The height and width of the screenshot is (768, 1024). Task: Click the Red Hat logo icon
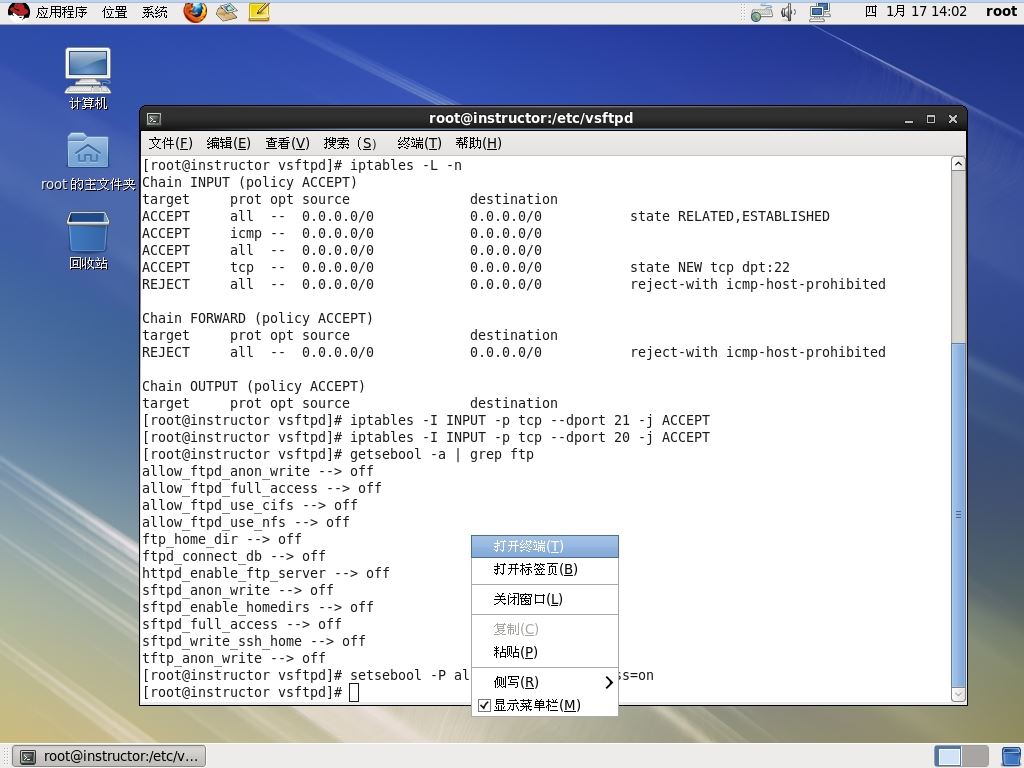[x=18, y=12]
